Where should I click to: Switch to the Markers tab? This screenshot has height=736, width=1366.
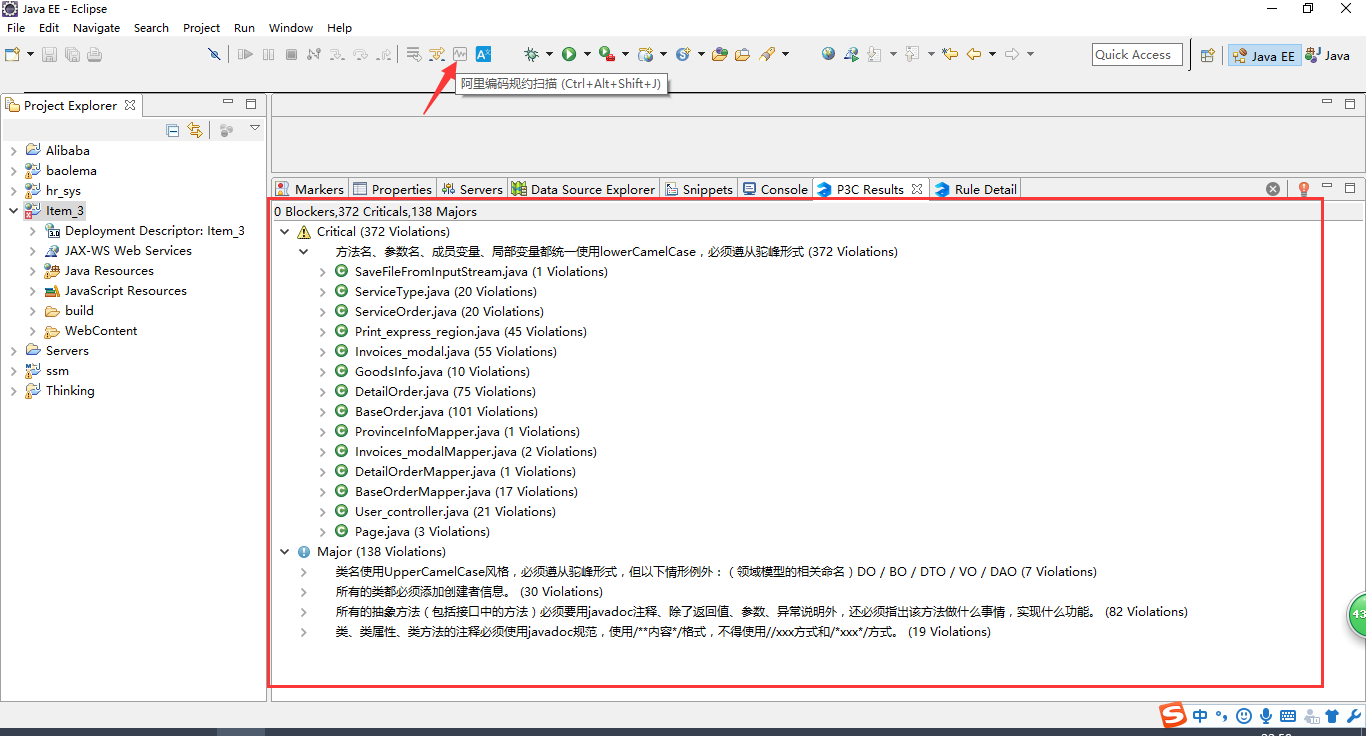pos(310,189)
